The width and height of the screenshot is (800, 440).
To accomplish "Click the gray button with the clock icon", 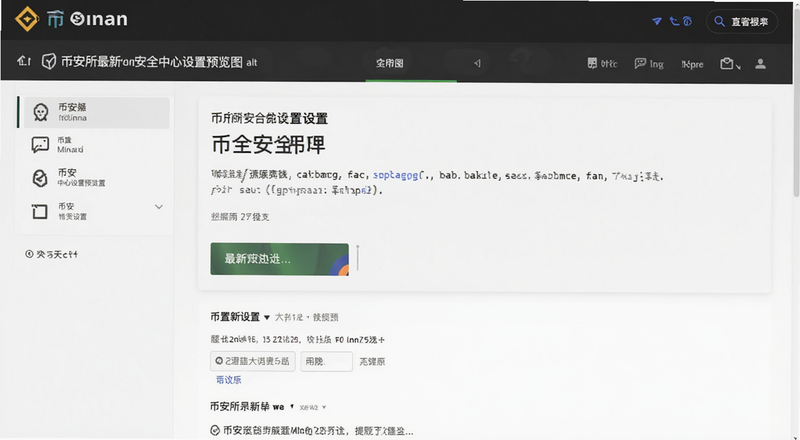I will (x=253, y=361).
